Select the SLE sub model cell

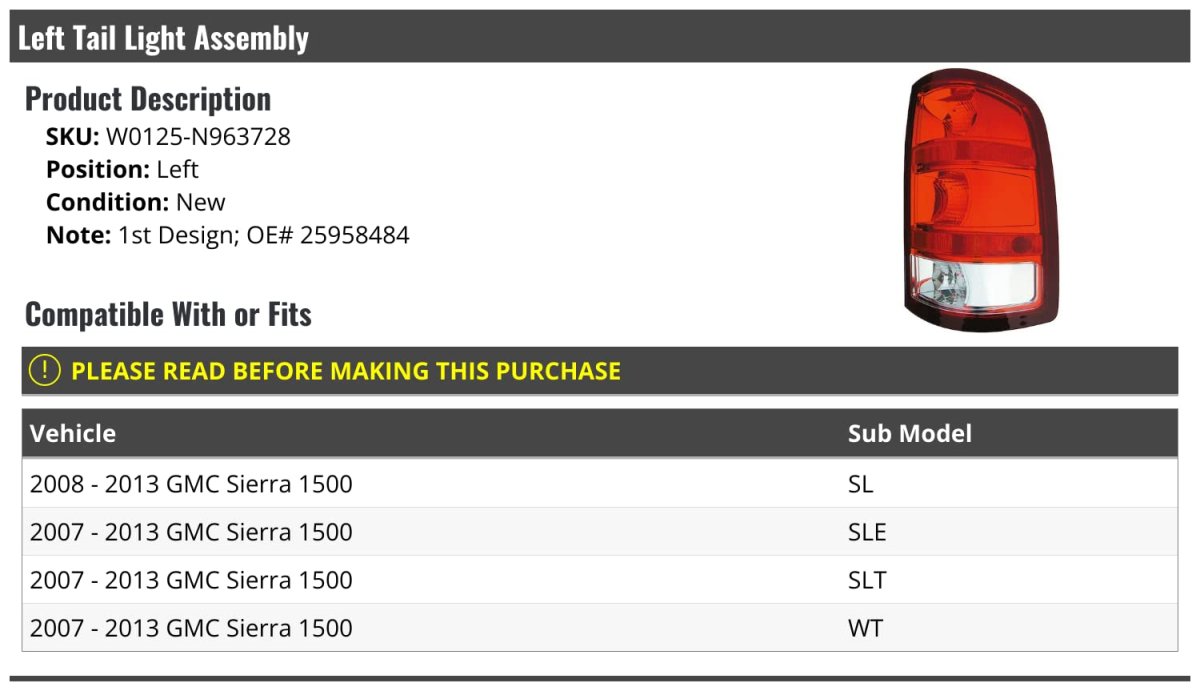coord(867,532)
